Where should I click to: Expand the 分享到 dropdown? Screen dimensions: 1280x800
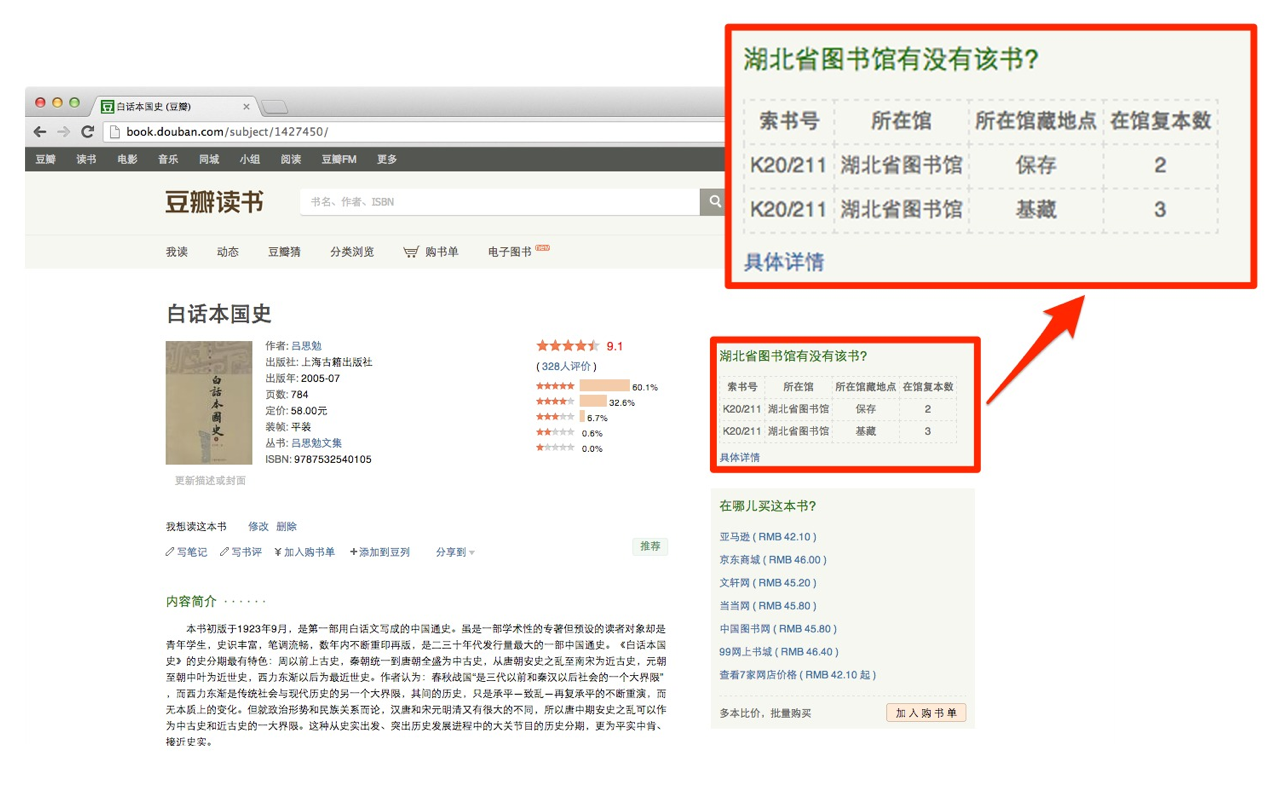coord(455,552)
